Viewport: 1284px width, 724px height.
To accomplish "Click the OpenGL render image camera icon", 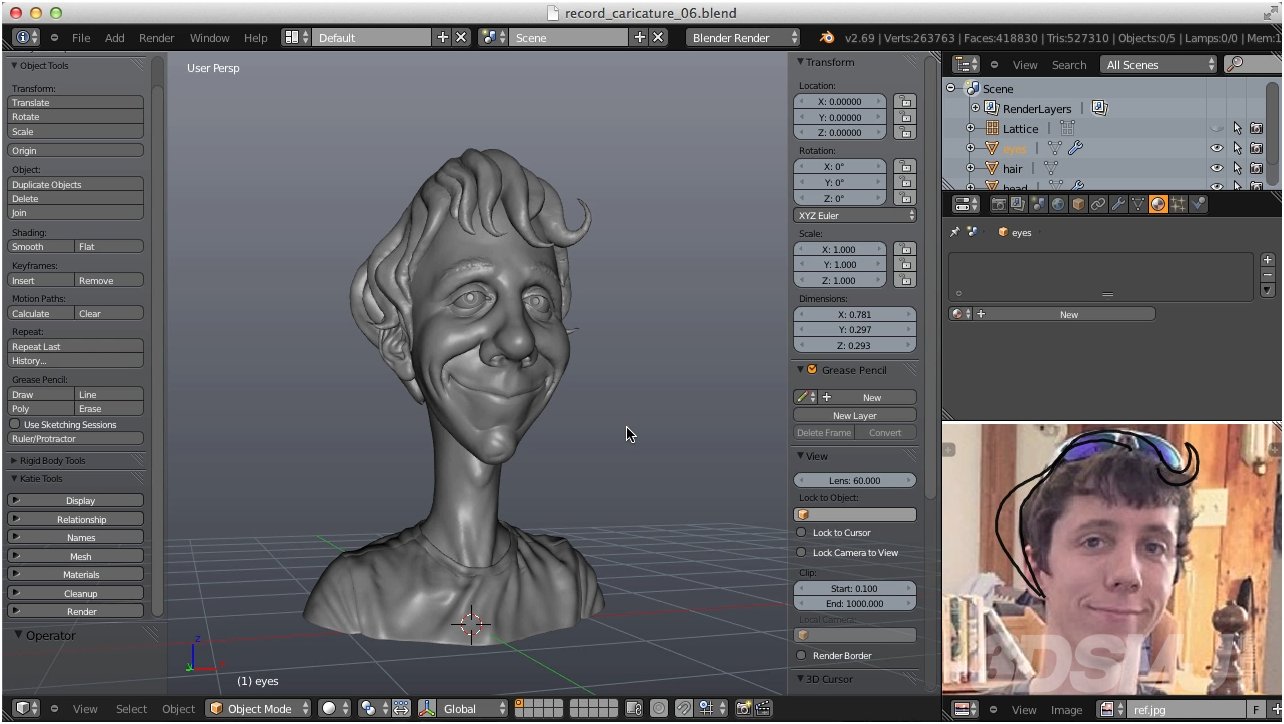I will (x=743, y=708).
